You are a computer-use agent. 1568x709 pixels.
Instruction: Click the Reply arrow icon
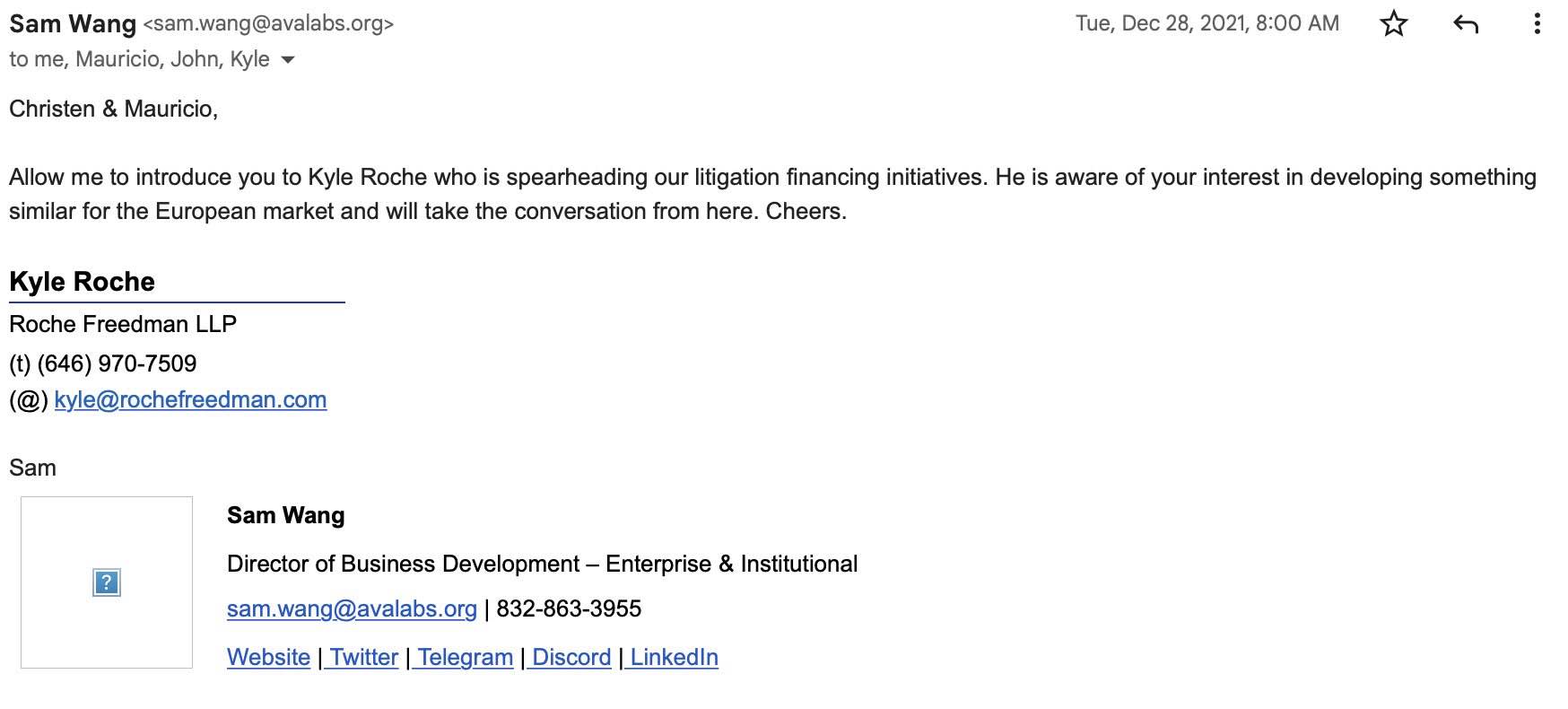(x=1465, y=24)
